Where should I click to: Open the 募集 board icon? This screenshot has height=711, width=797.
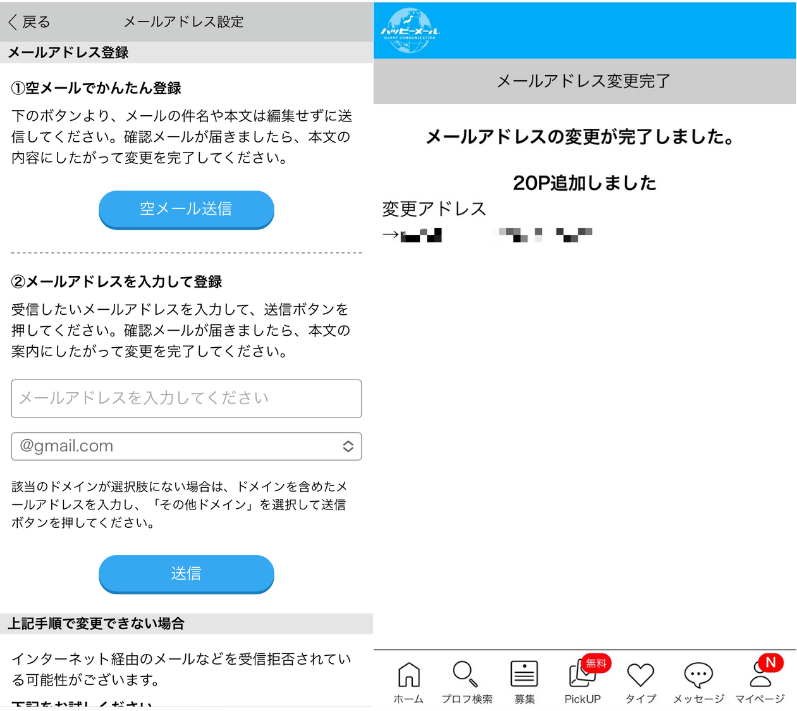point(524,675)
